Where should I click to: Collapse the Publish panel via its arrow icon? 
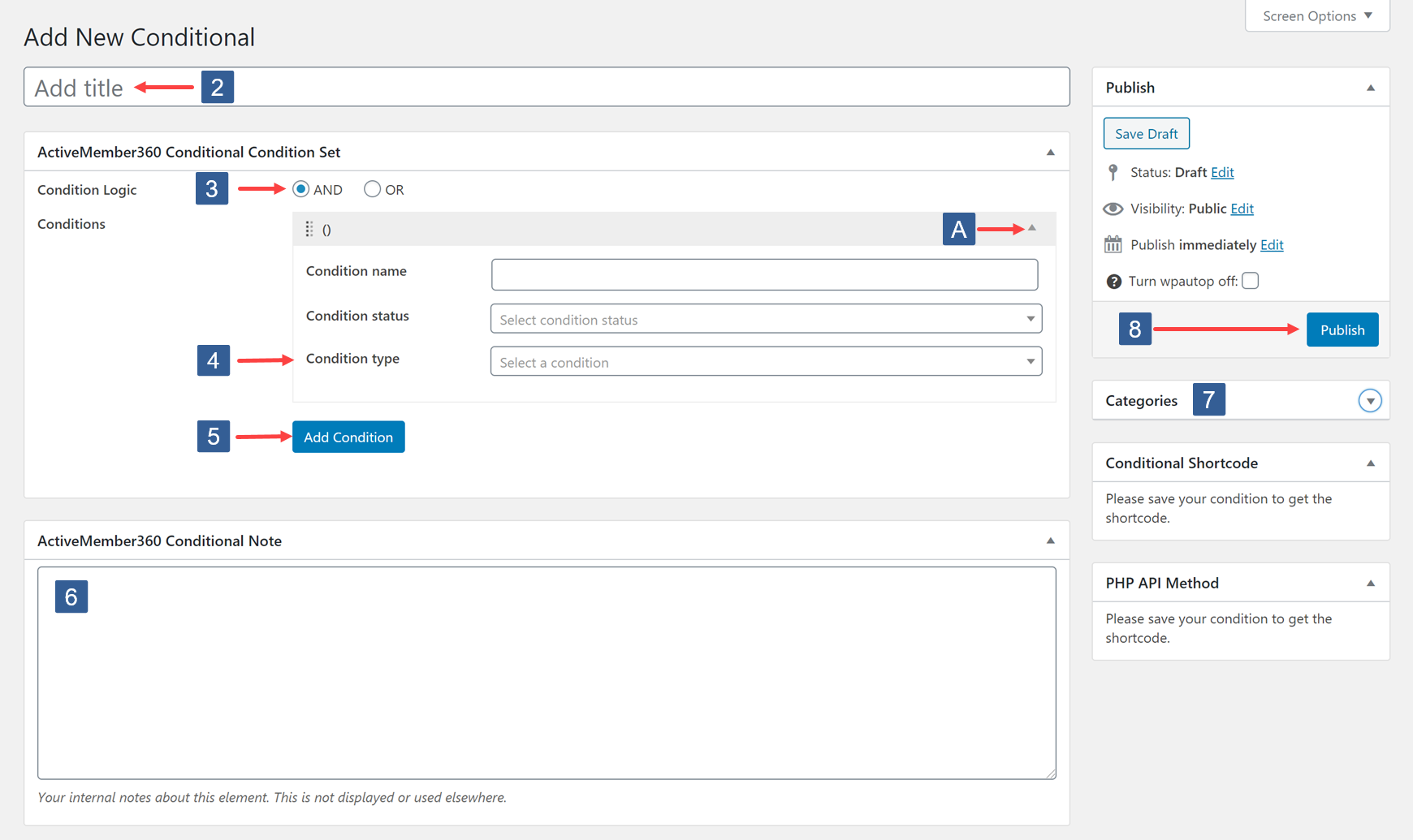click(1372, 87)
